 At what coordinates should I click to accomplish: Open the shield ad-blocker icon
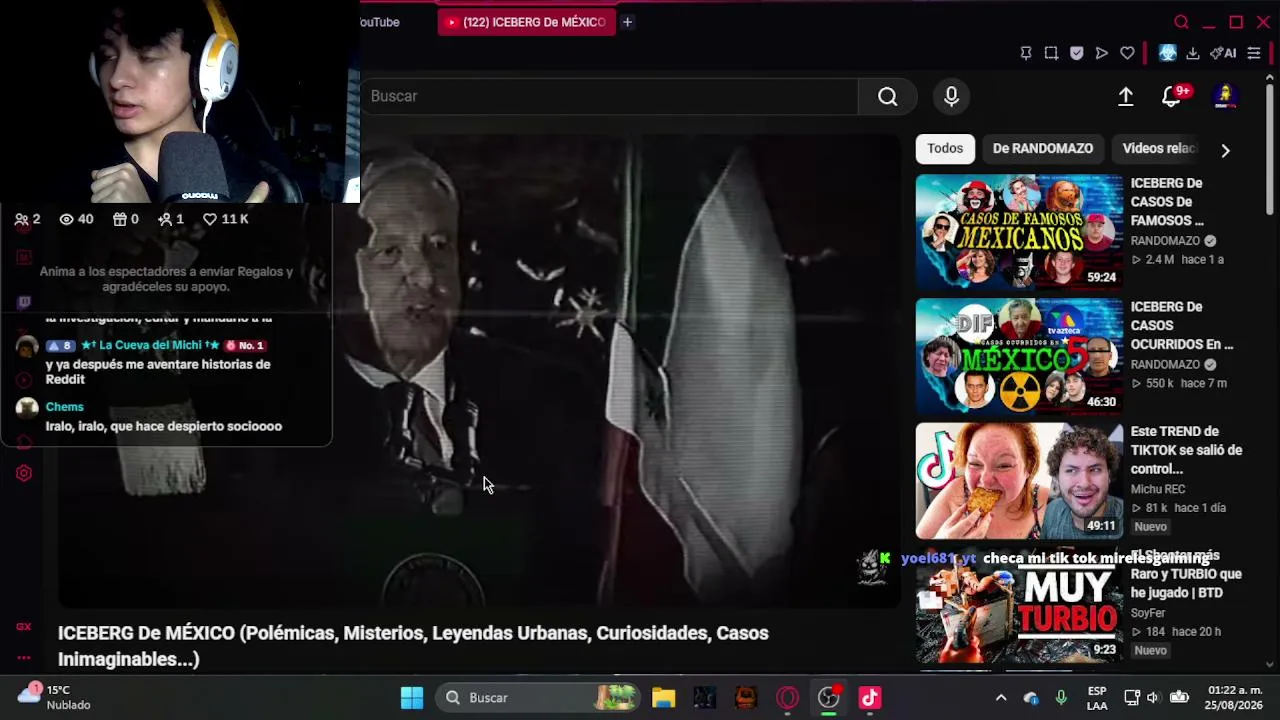tap(1077, 53)
